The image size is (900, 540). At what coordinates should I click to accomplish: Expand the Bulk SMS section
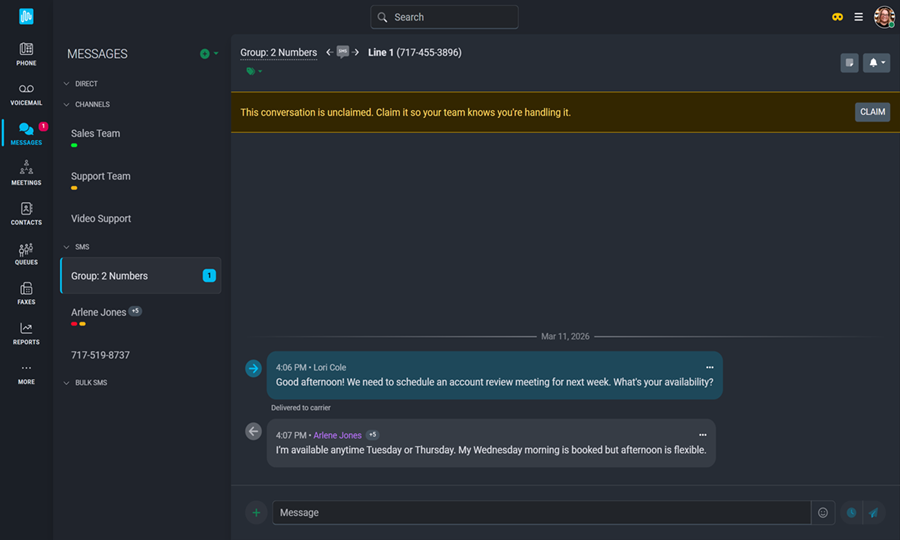[67, 383]
